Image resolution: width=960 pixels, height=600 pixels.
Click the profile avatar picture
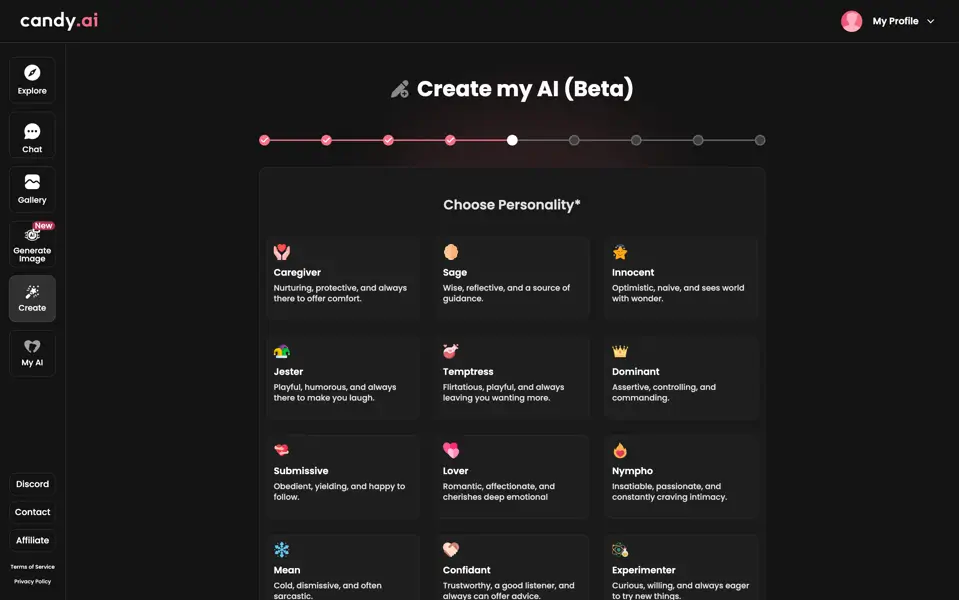[851, 20]
